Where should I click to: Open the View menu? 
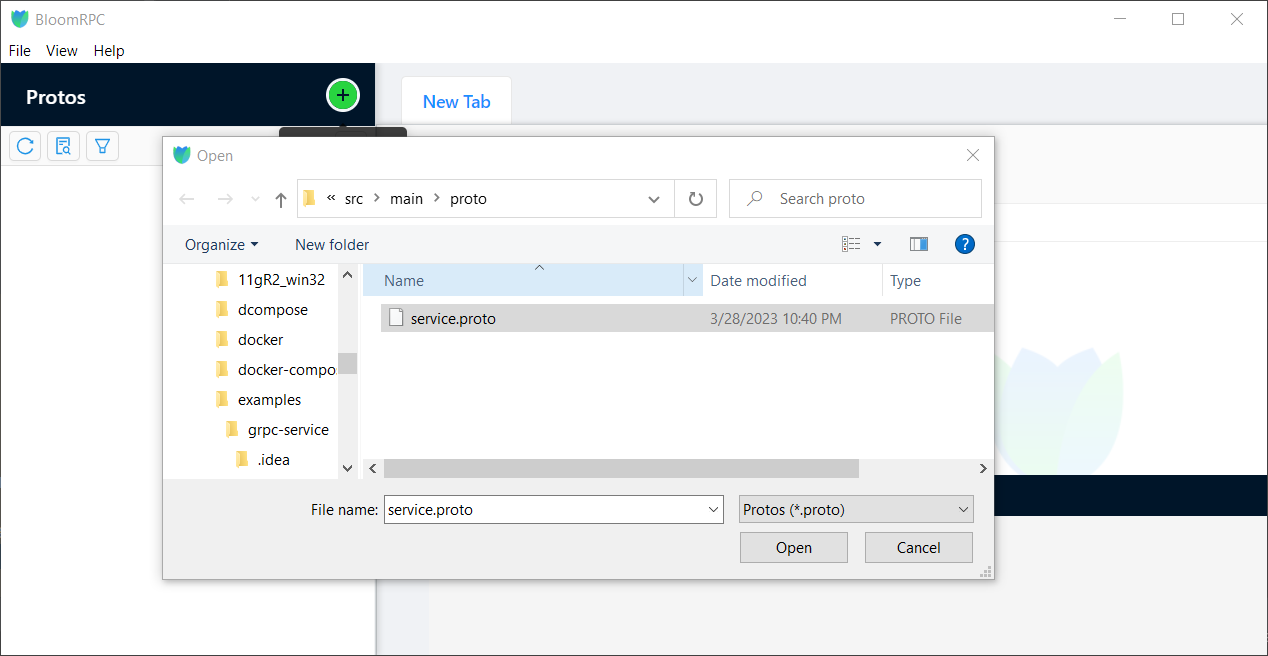coord(62,51)
